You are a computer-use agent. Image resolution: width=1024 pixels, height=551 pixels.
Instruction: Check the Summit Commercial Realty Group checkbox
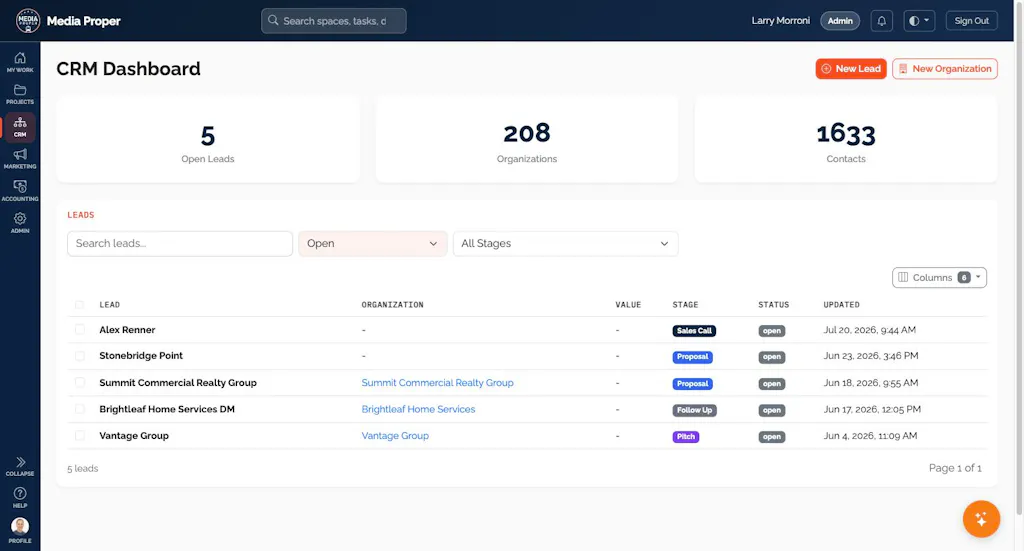[80, 383]
